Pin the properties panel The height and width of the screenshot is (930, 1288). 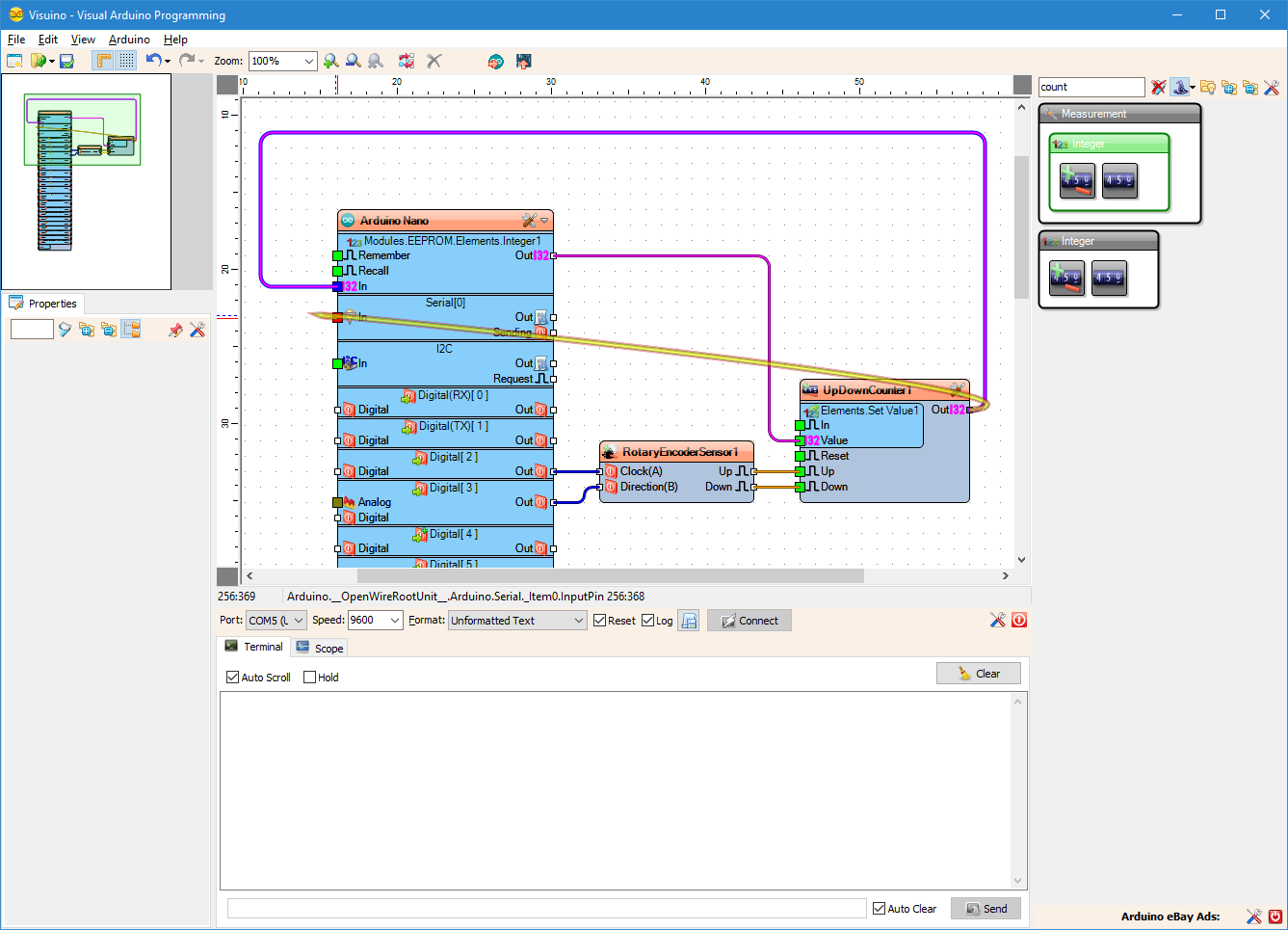pyautogui.click(x=175, y=330)
